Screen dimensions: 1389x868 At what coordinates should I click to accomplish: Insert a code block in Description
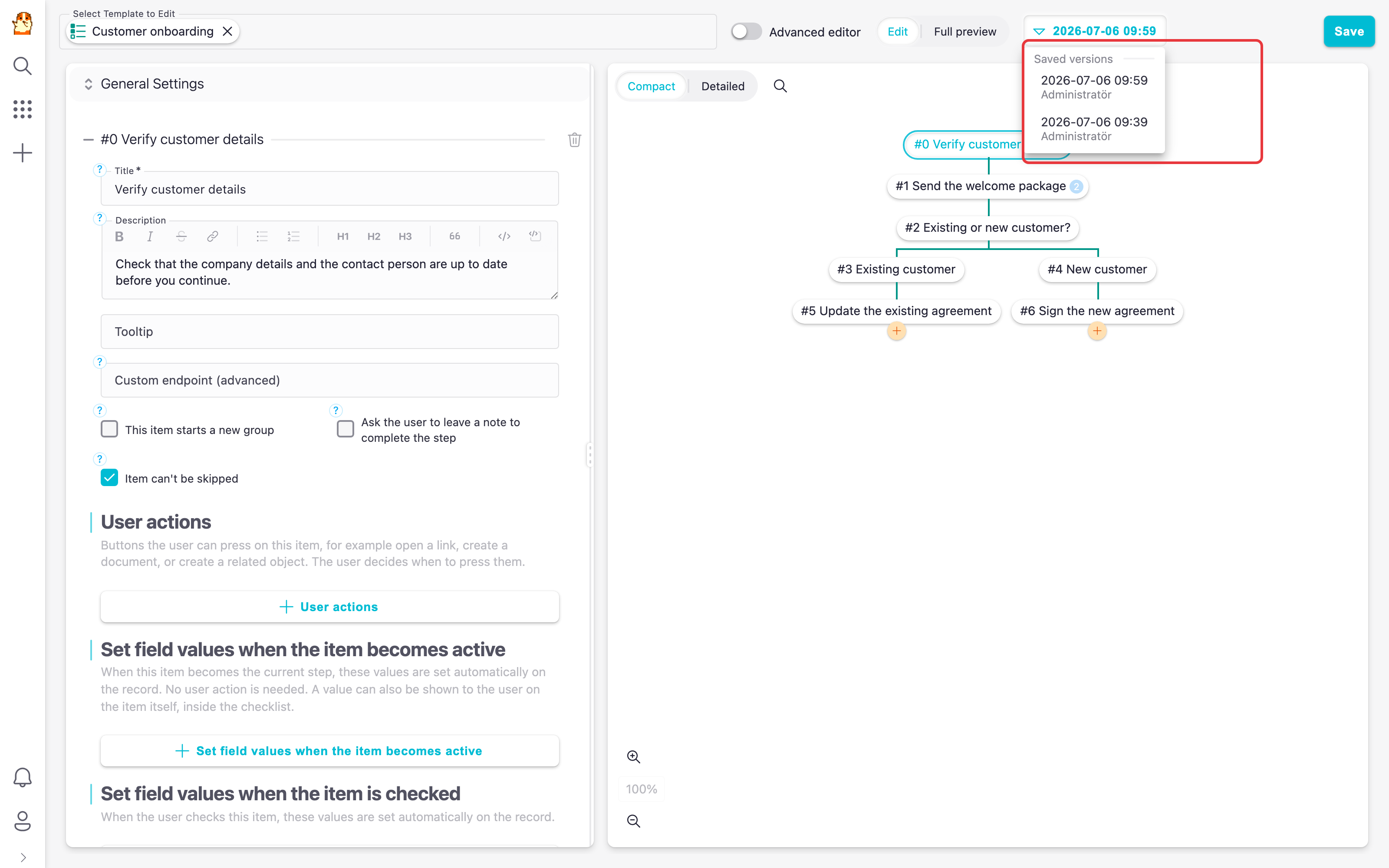pos(535,236)
